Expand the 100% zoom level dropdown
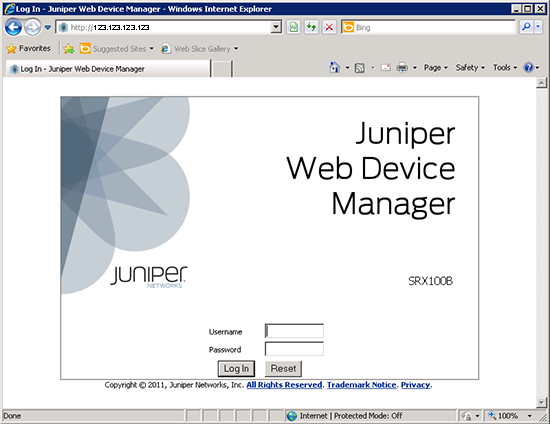The image size is (550, 424). tap(529, 416)
